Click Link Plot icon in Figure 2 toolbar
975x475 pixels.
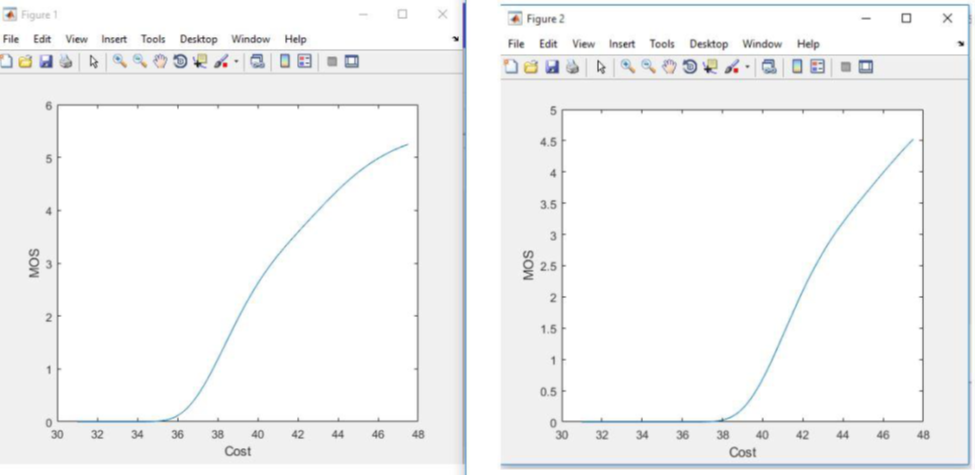(x=769, y=67)
